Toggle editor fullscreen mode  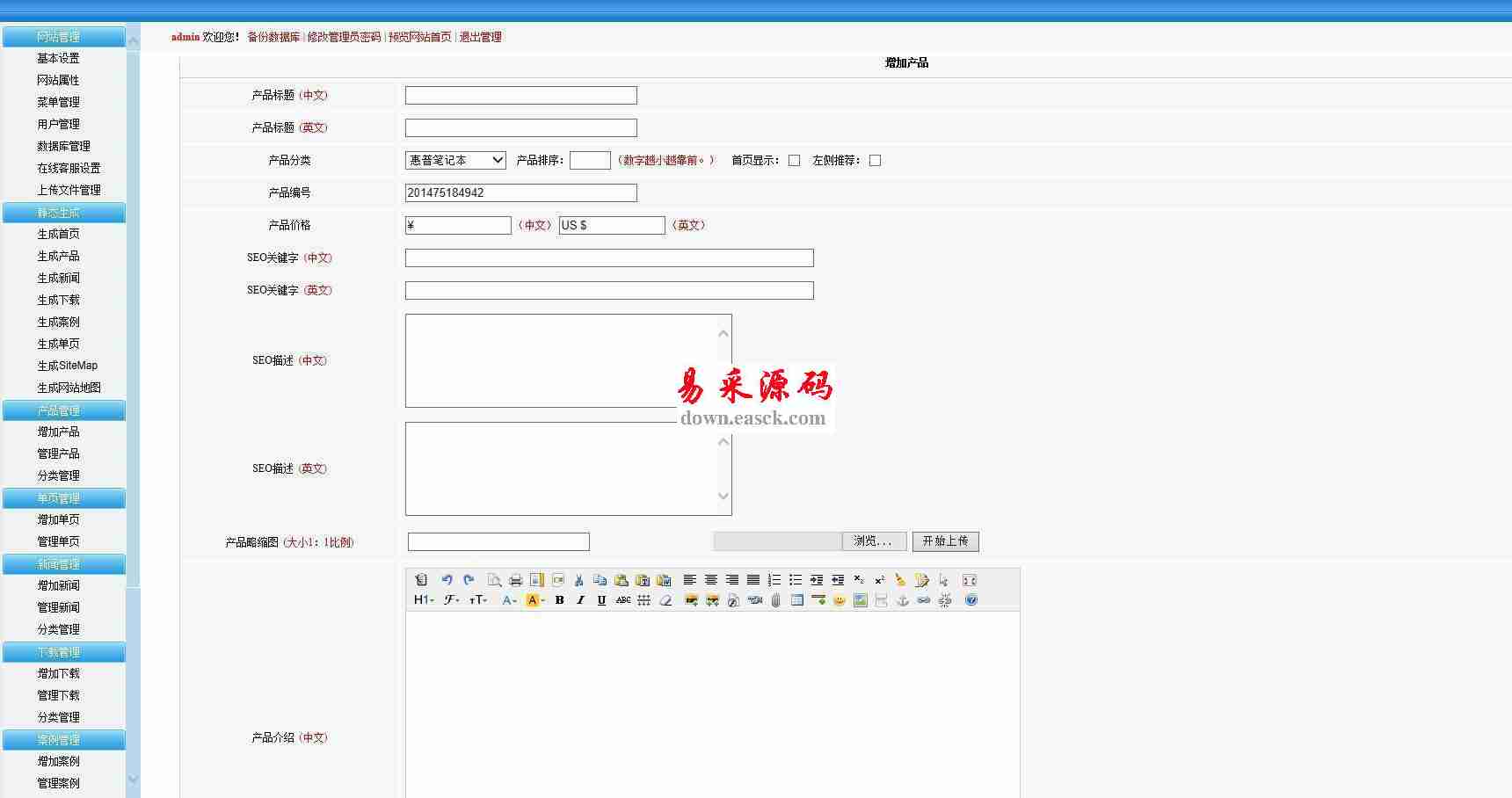[970, 580]
